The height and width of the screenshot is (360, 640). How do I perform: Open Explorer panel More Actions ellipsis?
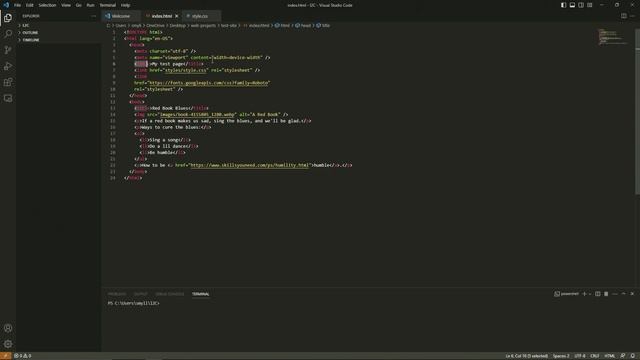(x=93, y=16)
